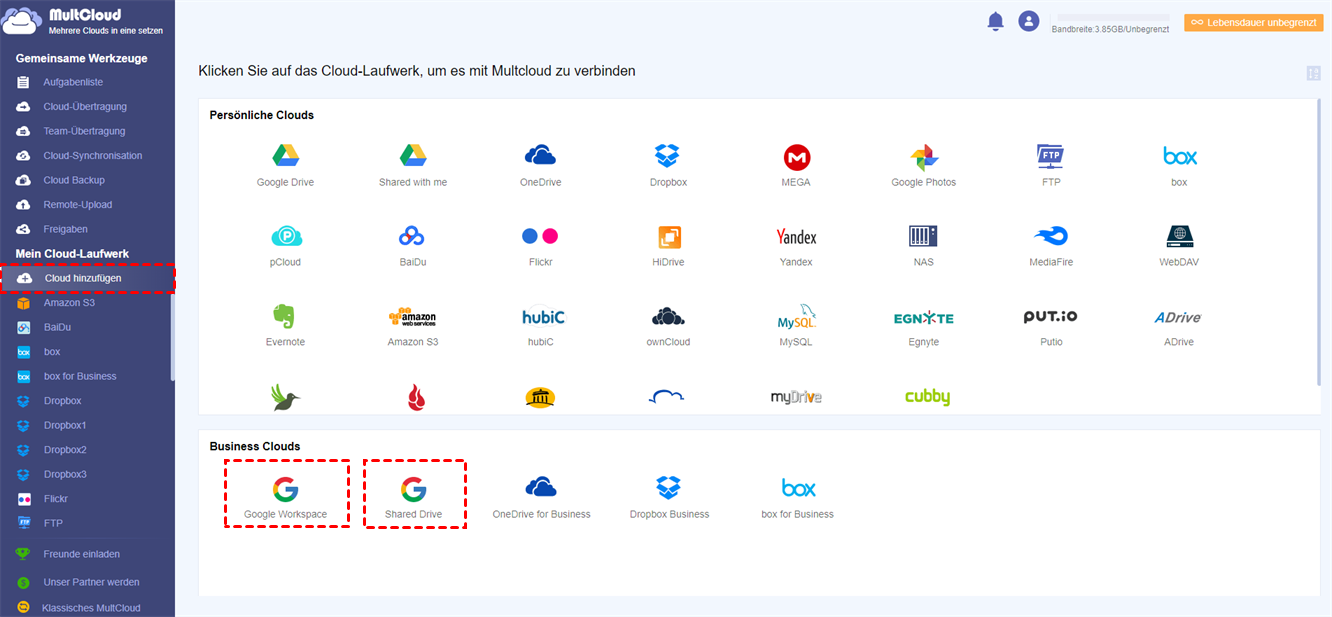This screenshot has width=1332, height=617.
Task: Select the NAS icon
Action: [923, 237]
